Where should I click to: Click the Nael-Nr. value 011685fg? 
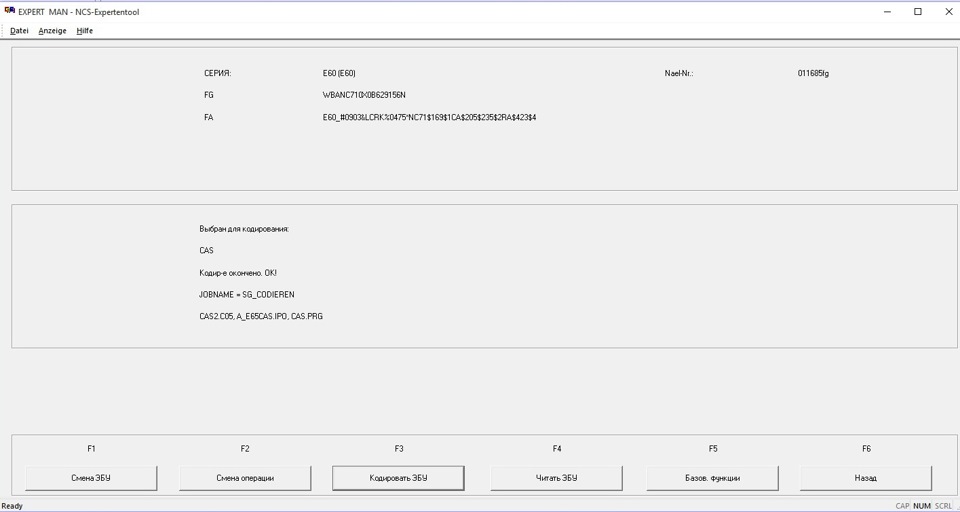pyautogui.click(x=814, y=73)
